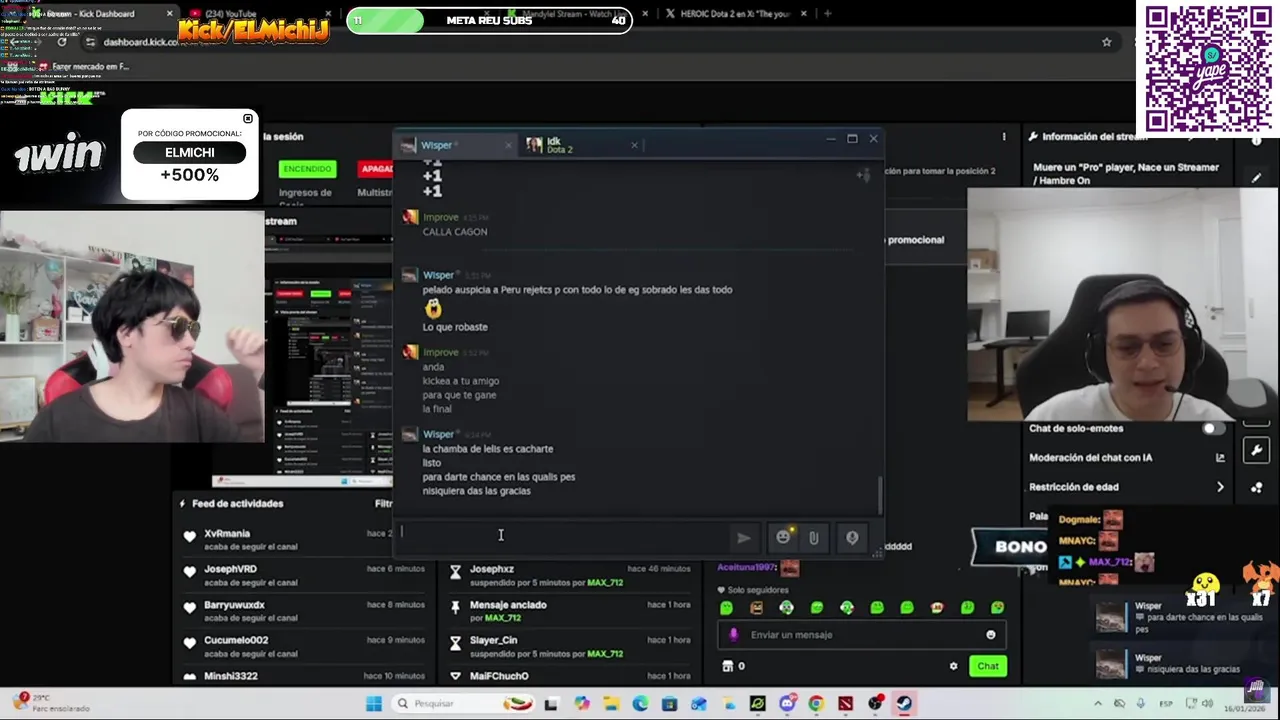The height and width of the screenshot is (720, 1280).
Task: Toggle Chat de solo-emotes switch
Action: (x=1212, y=428)
